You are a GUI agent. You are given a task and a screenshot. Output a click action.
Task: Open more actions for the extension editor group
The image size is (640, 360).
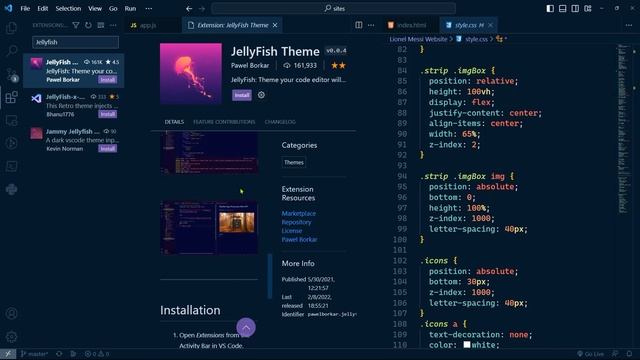(x=371, y=25)
